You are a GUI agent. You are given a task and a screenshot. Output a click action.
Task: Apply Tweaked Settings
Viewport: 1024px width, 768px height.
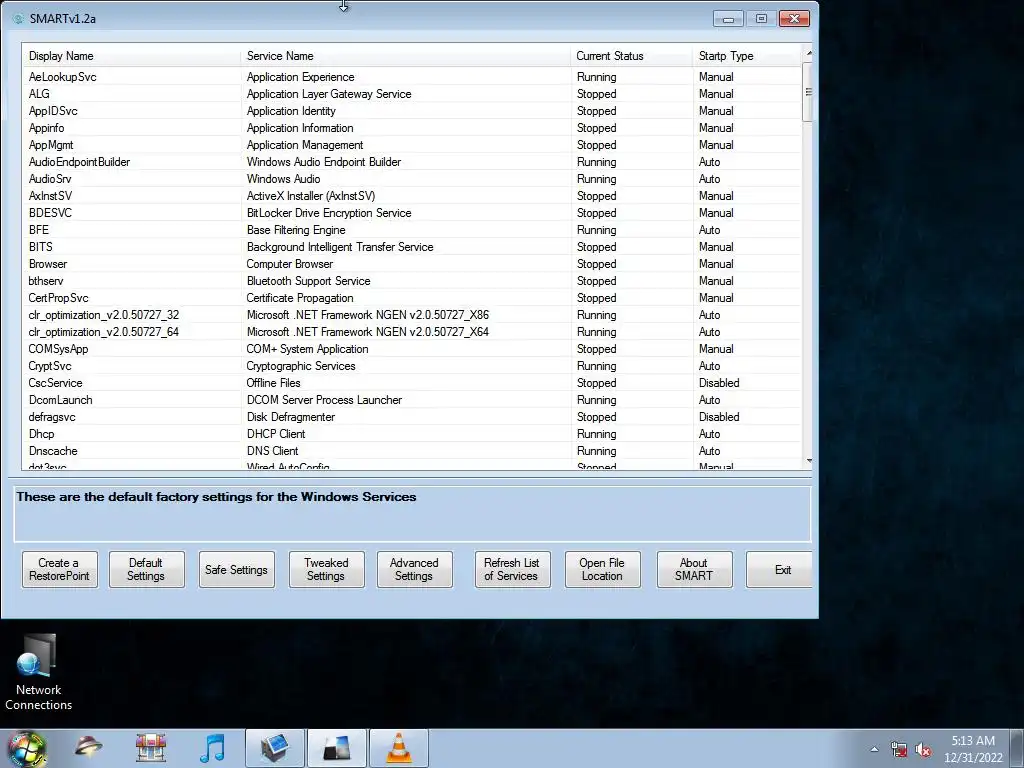click(327, 569)
